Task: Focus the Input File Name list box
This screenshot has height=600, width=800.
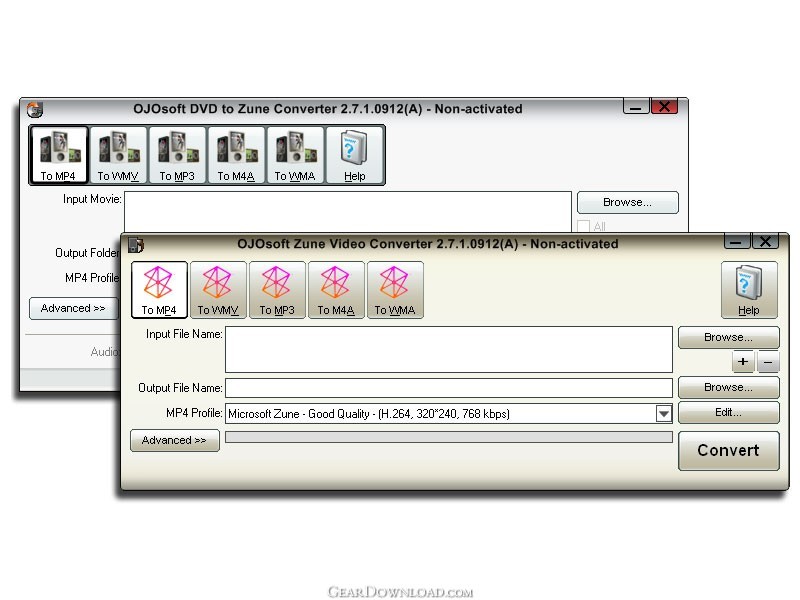Action: [448, 349]
